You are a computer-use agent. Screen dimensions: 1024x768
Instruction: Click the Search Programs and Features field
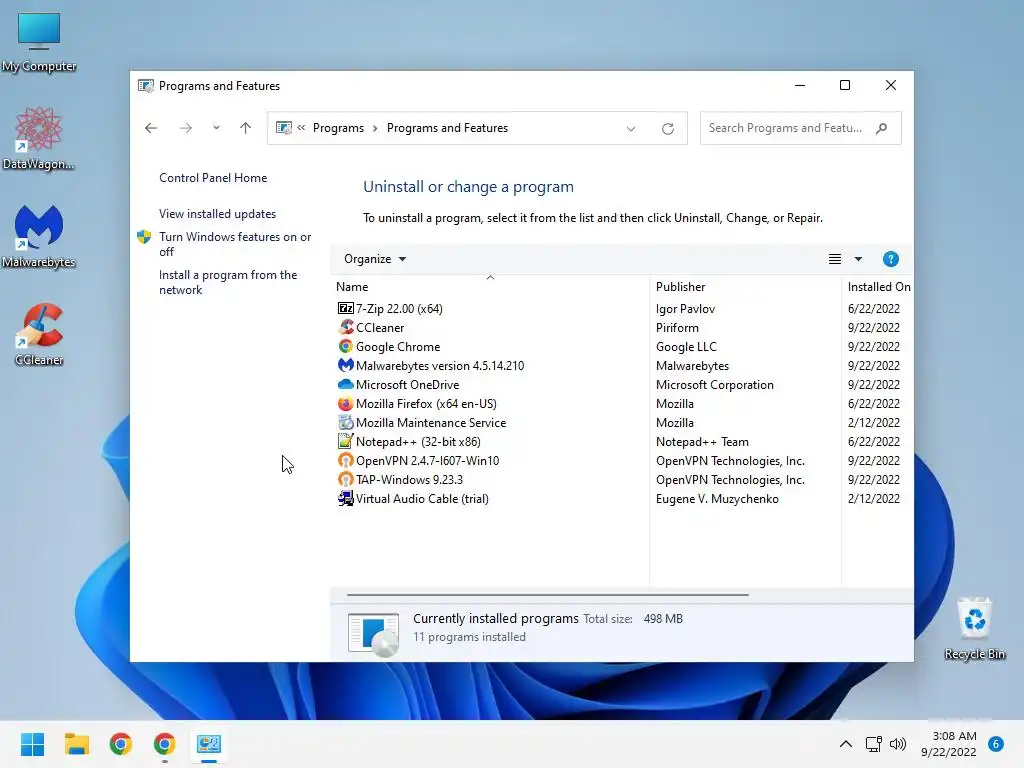pyautogui.click(x=801, y=128)
